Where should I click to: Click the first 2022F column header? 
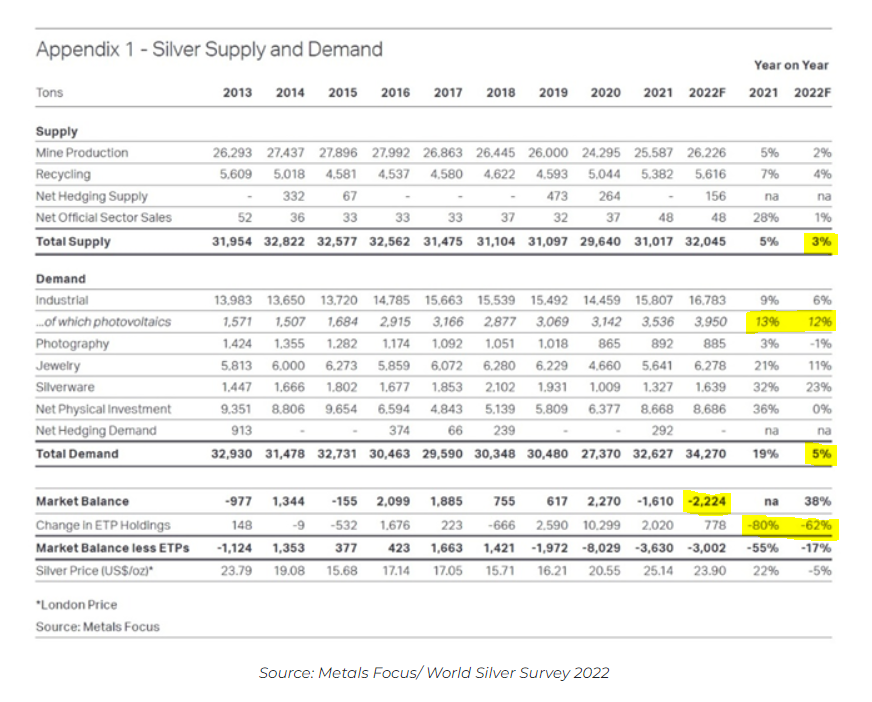coord(707,93)
